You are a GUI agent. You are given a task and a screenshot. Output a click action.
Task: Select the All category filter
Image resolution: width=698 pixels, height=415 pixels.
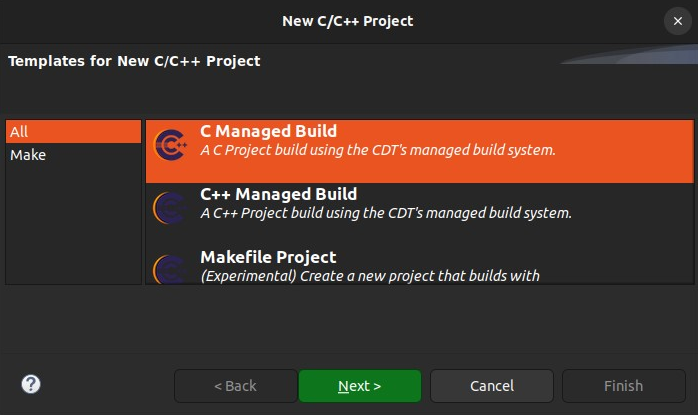click(73, 131)
